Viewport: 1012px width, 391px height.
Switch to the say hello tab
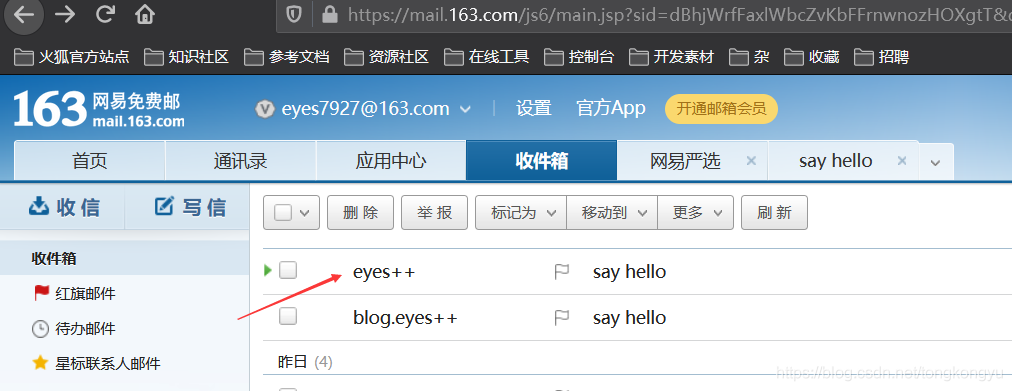tap(836, 161)
